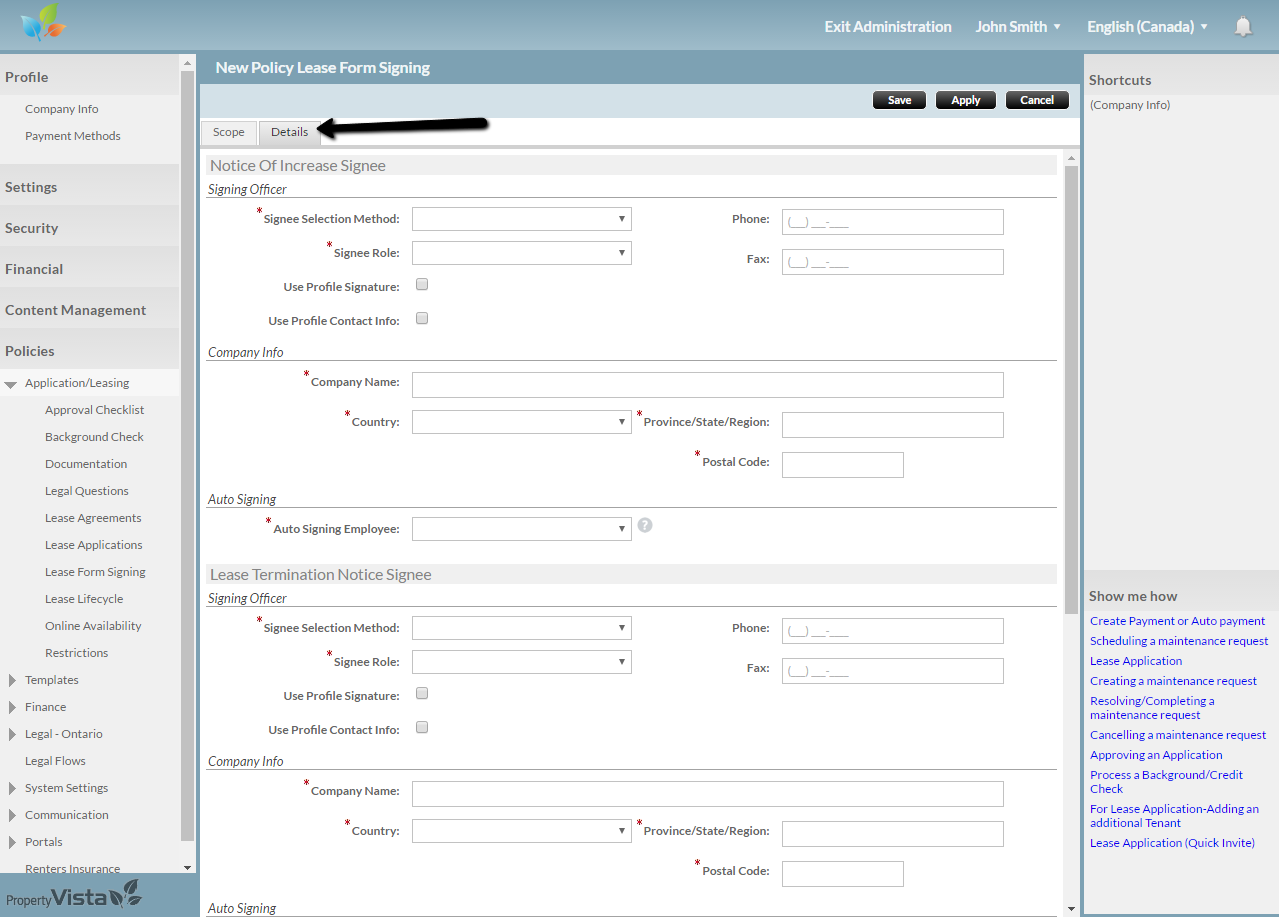Click the notifications bell icon

coord(1243,27)
